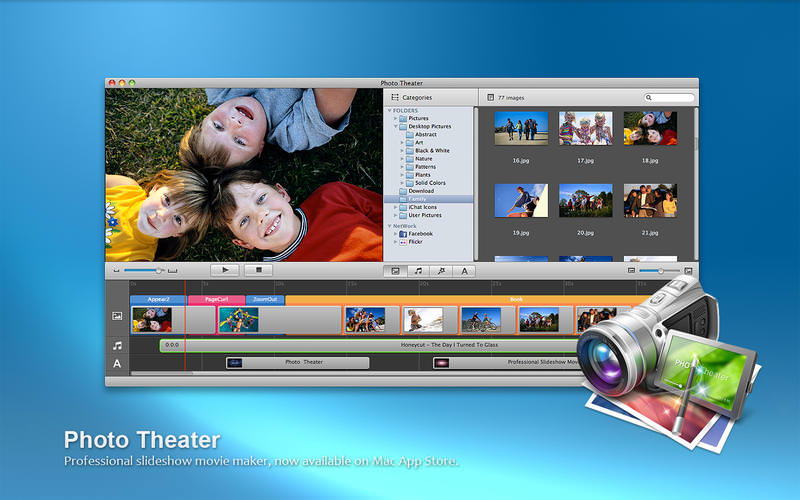
Task: Open the effects wand tab icon
Action: [441, 271]
